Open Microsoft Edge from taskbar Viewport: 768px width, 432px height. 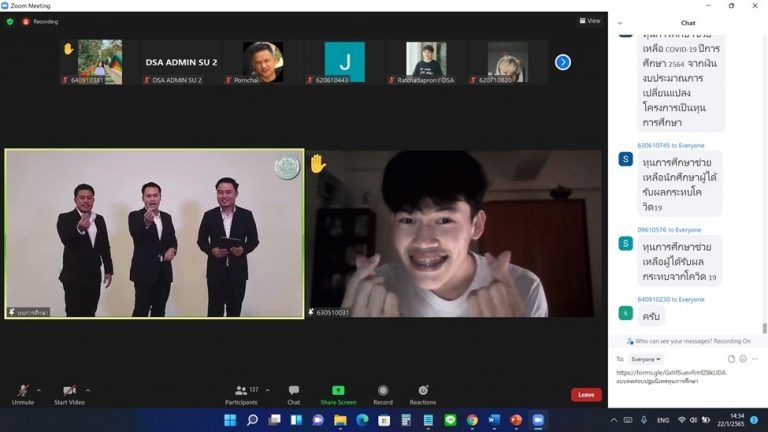[x=362, y=420]
